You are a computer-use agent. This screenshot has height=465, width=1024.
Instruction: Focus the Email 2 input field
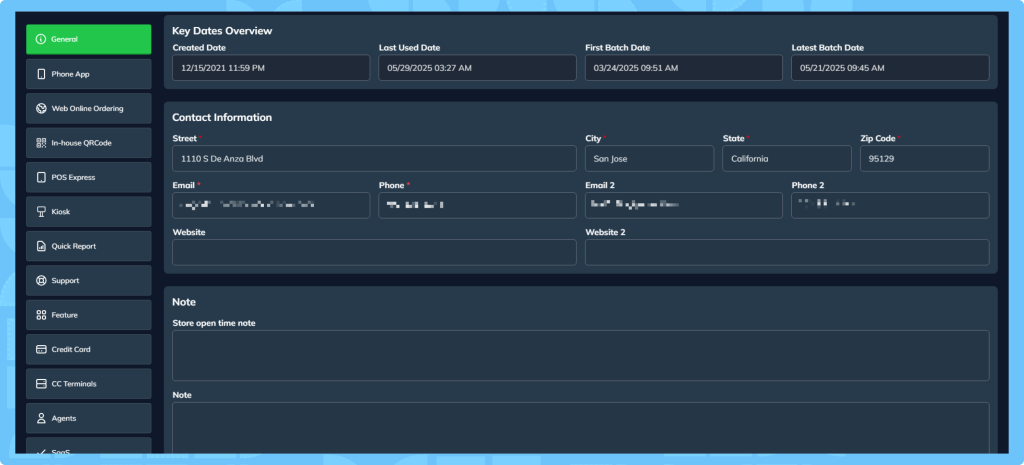click(684, 205)
